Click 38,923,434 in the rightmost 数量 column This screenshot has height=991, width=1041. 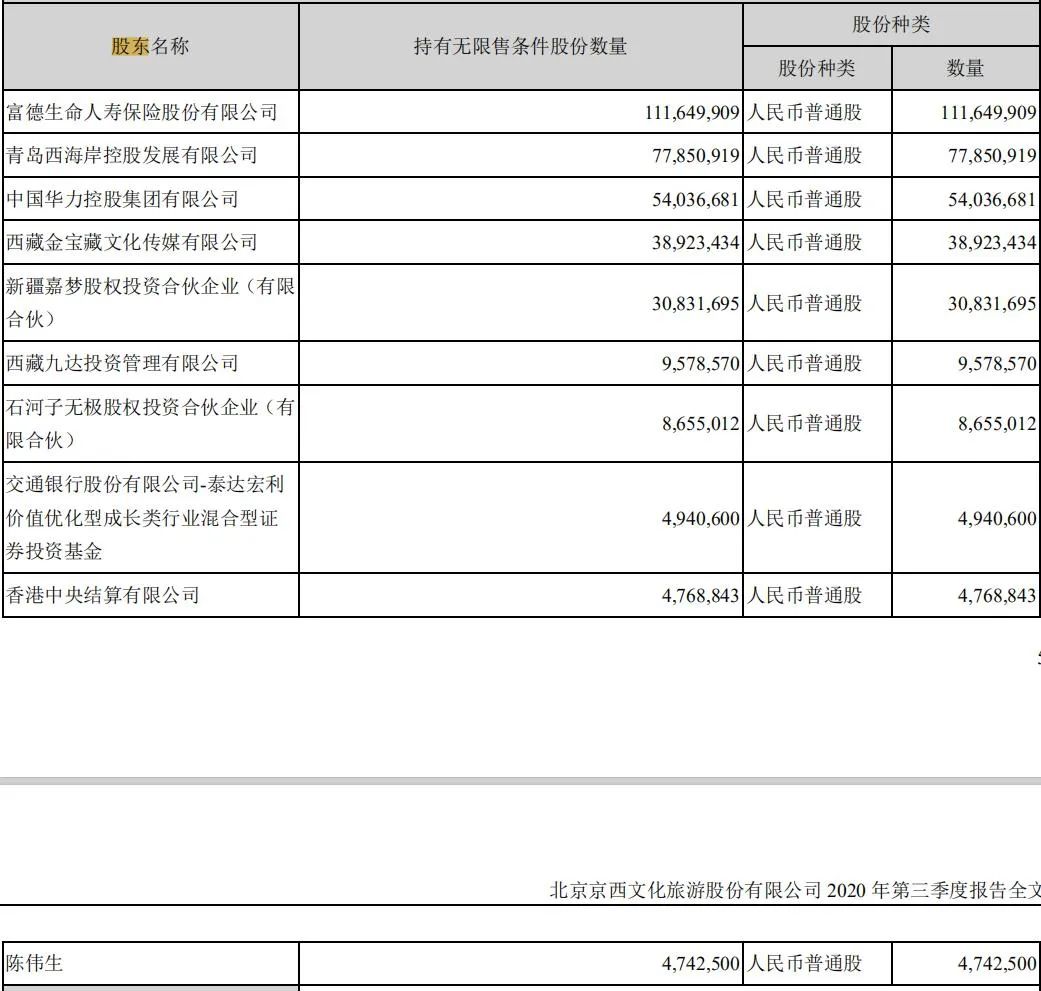point(993,243)
